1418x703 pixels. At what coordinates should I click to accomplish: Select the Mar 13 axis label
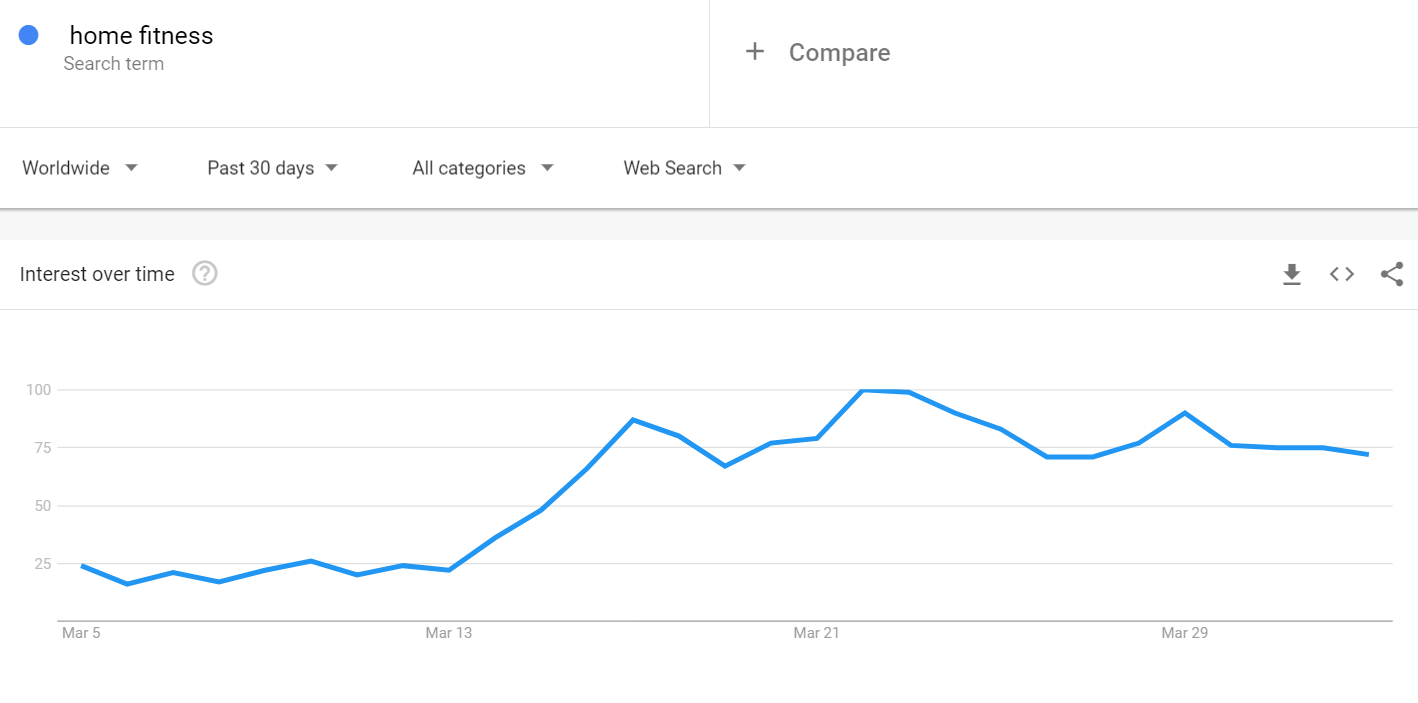point(448,633)
